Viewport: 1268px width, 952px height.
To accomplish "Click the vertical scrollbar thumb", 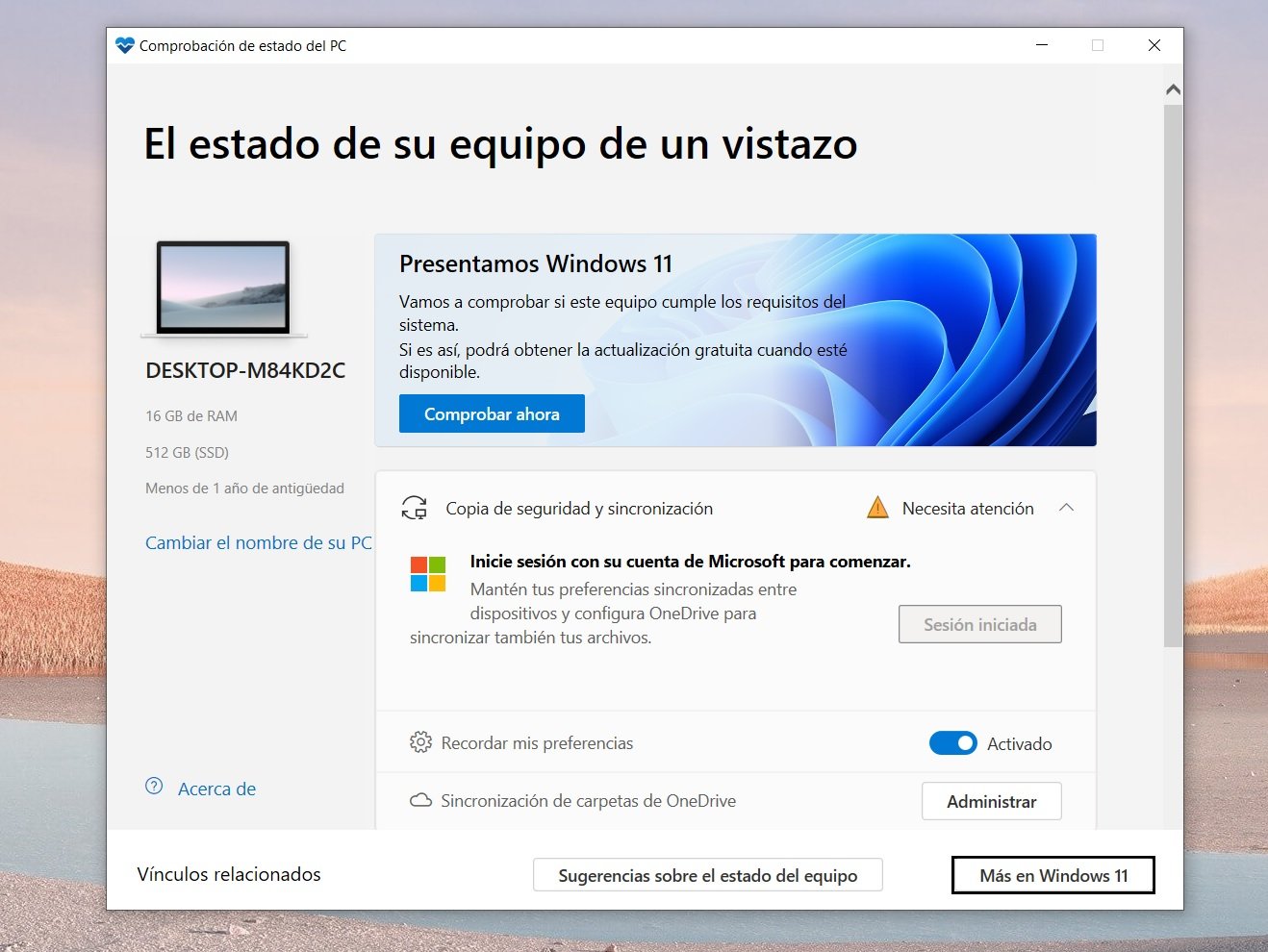I will 1173,375.
